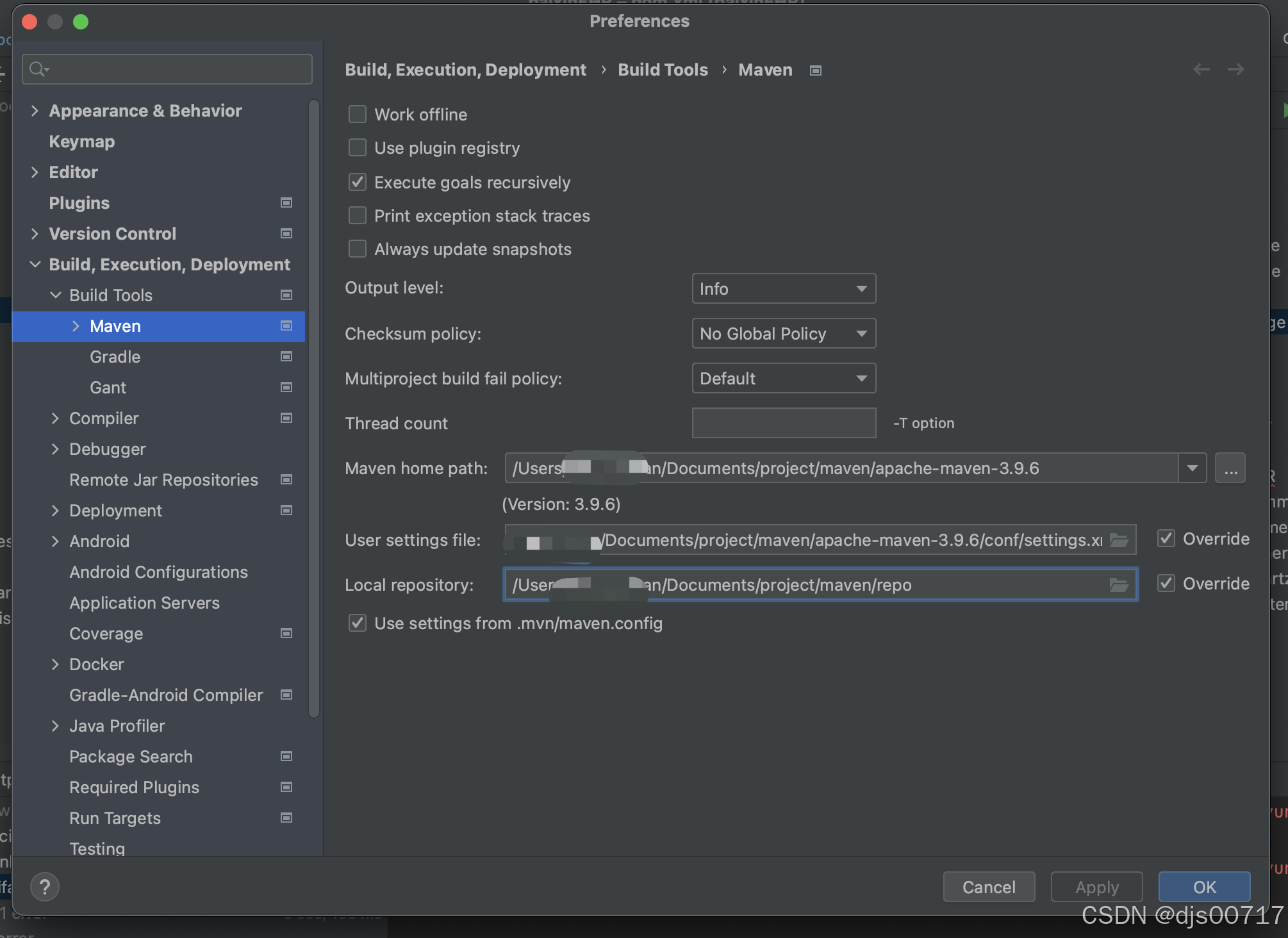Click project-level icon beside Maven breadcrumb
The image size is (1288, 938).
point(816,70)
